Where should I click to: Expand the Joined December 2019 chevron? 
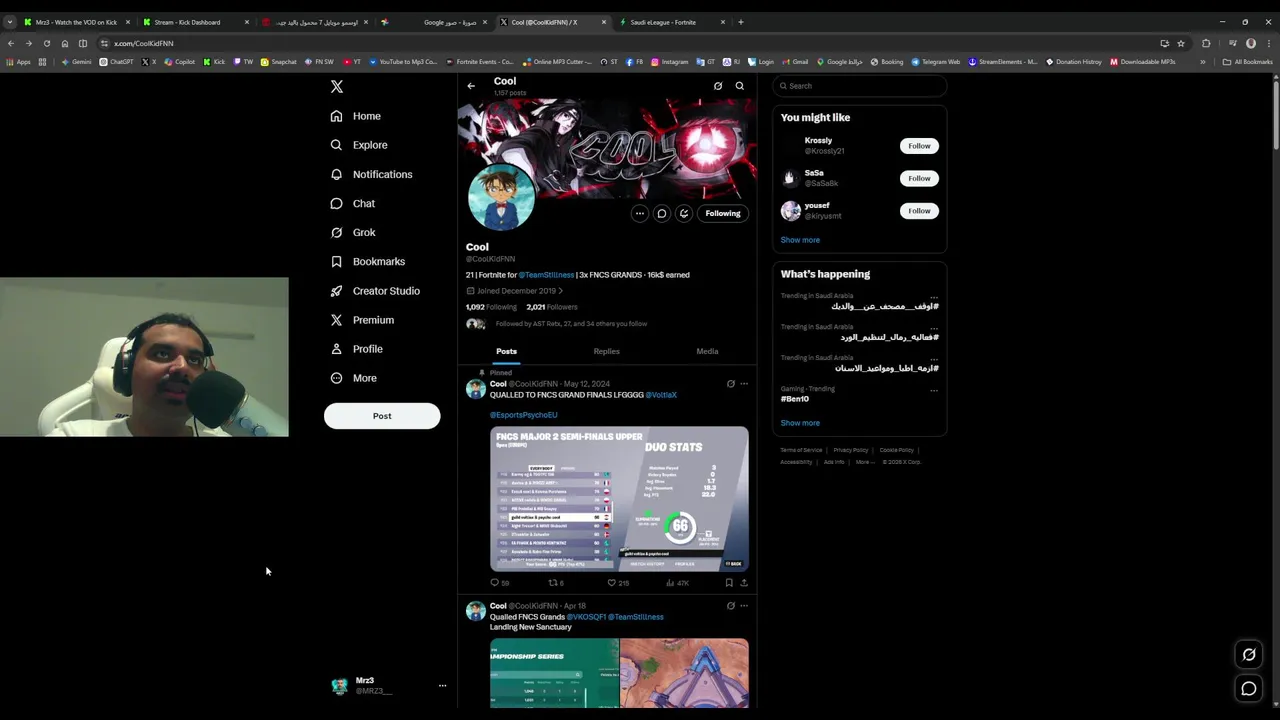[561, 291]
